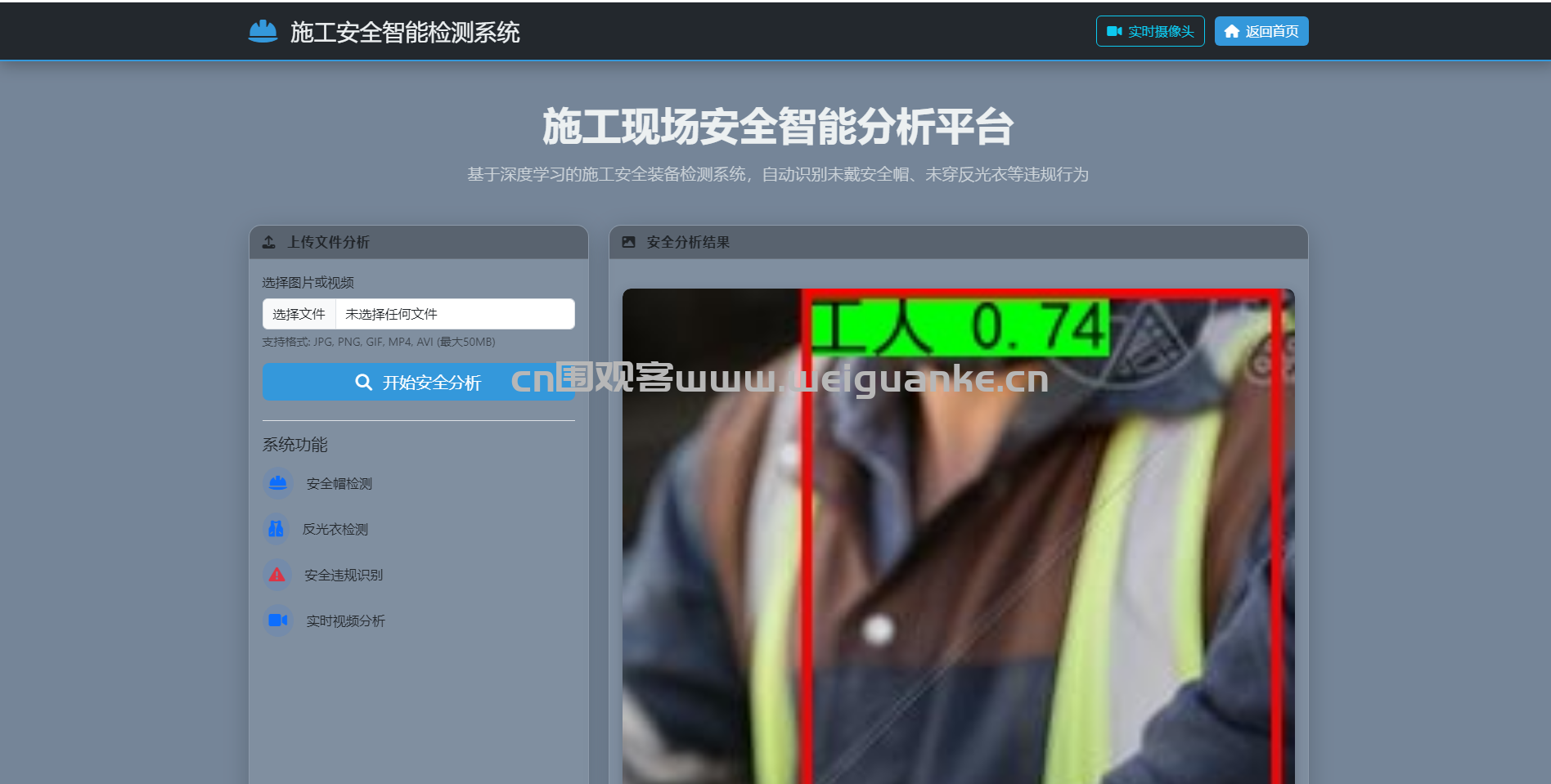The height and width of the screenshot is (784, 1551).
Task: Click the 选择文件 file chooser button
Action: click(299, 314)
